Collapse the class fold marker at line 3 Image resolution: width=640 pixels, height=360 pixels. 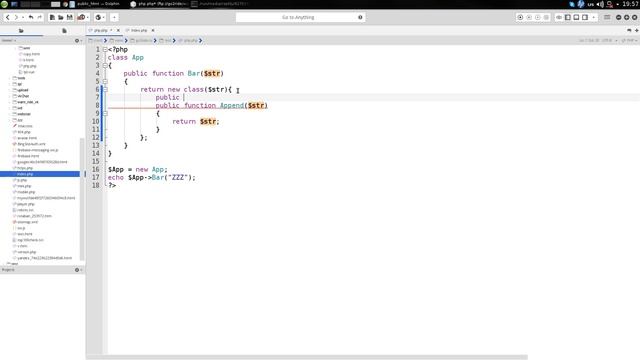[105, 65]
